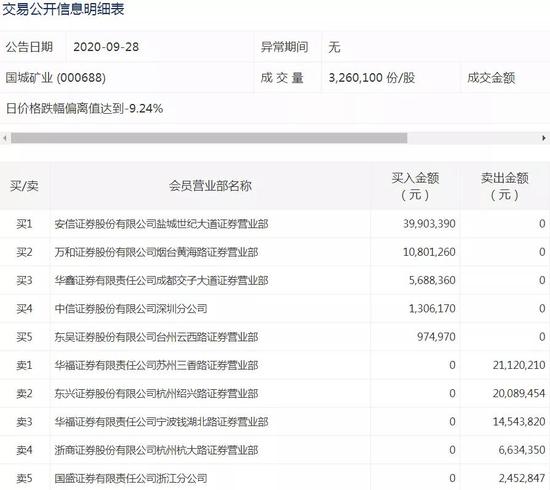Screen dimensions: 550x490
Task: Click the horizontal scrollbar left arrow
Action: [5, 138]
